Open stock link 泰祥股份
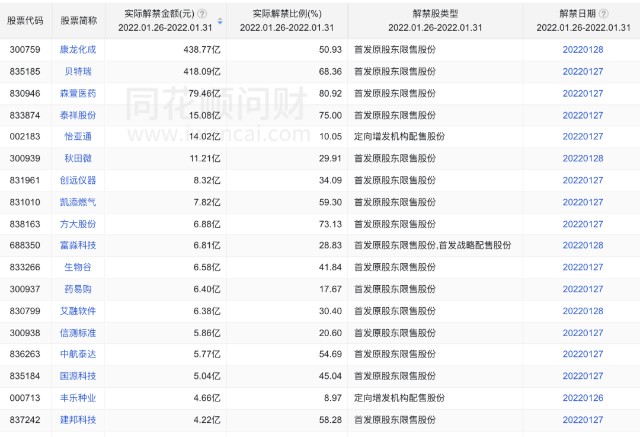 tap(78, 115)
